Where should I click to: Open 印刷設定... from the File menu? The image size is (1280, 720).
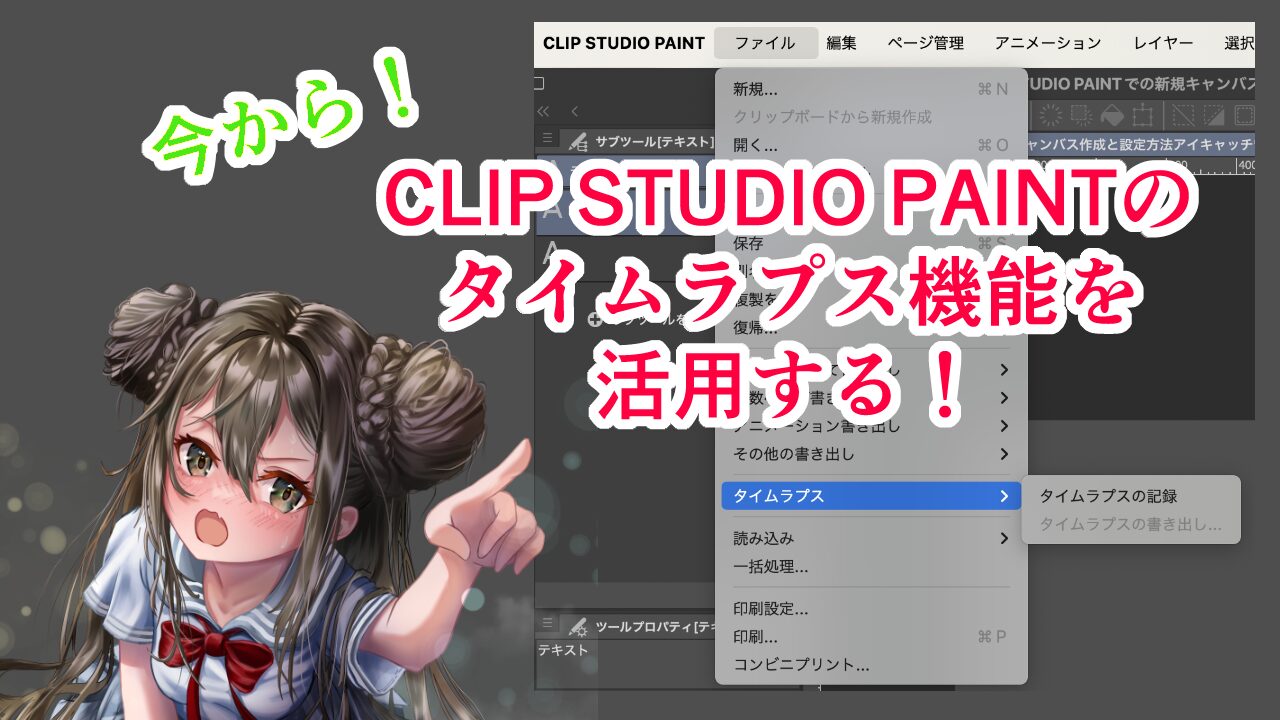coord(870,609)
